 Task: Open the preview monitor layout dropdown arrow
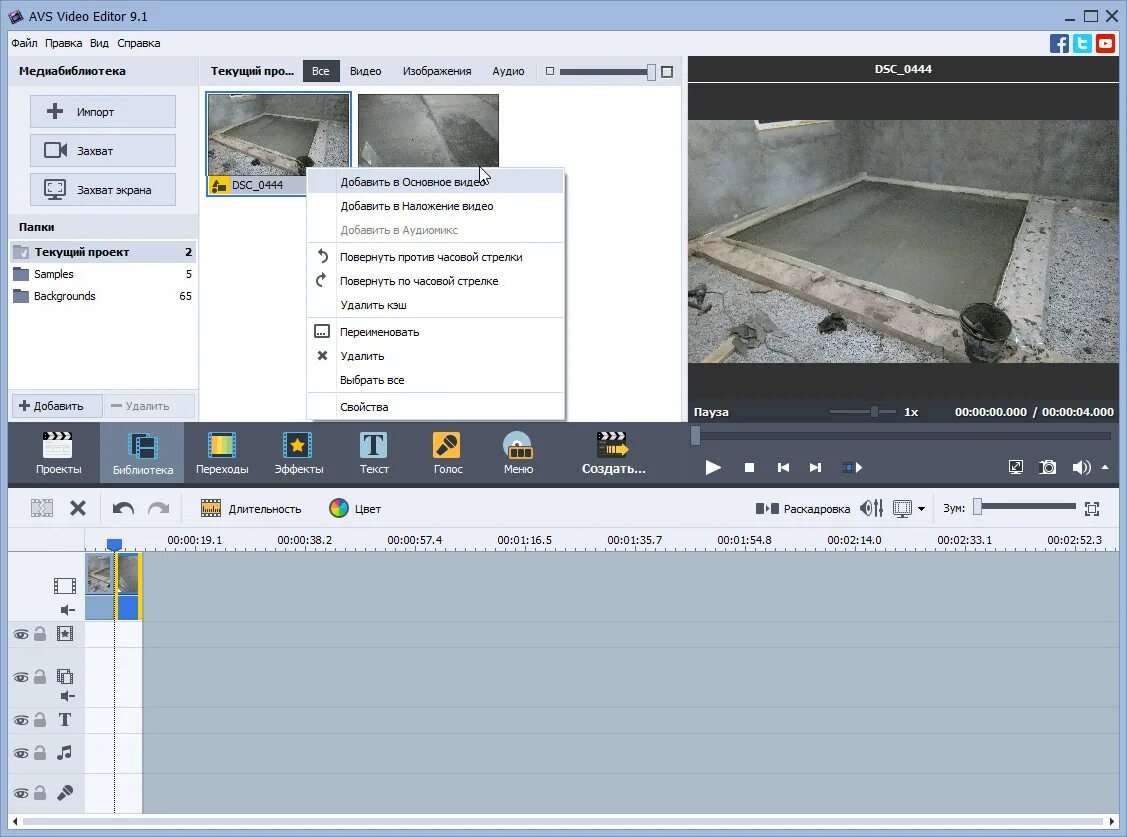click(921, 509)
